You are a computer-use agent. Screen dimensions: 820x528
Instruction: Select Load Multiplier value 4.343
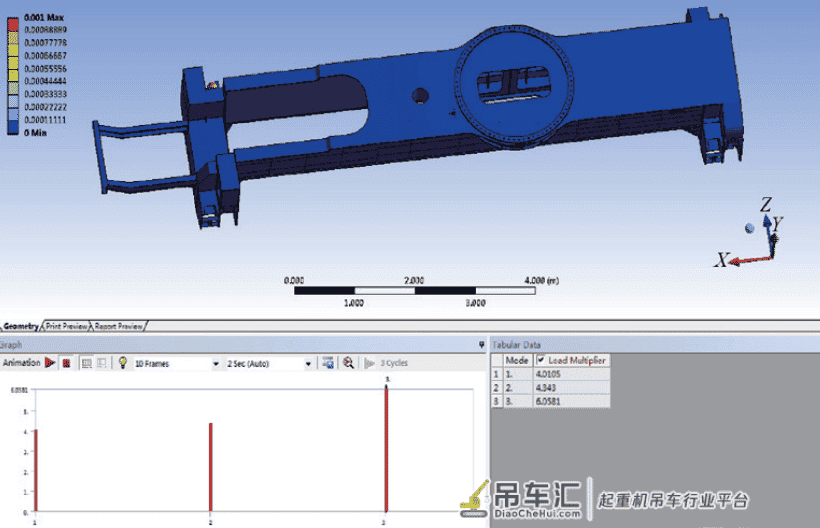coord(571,388)
